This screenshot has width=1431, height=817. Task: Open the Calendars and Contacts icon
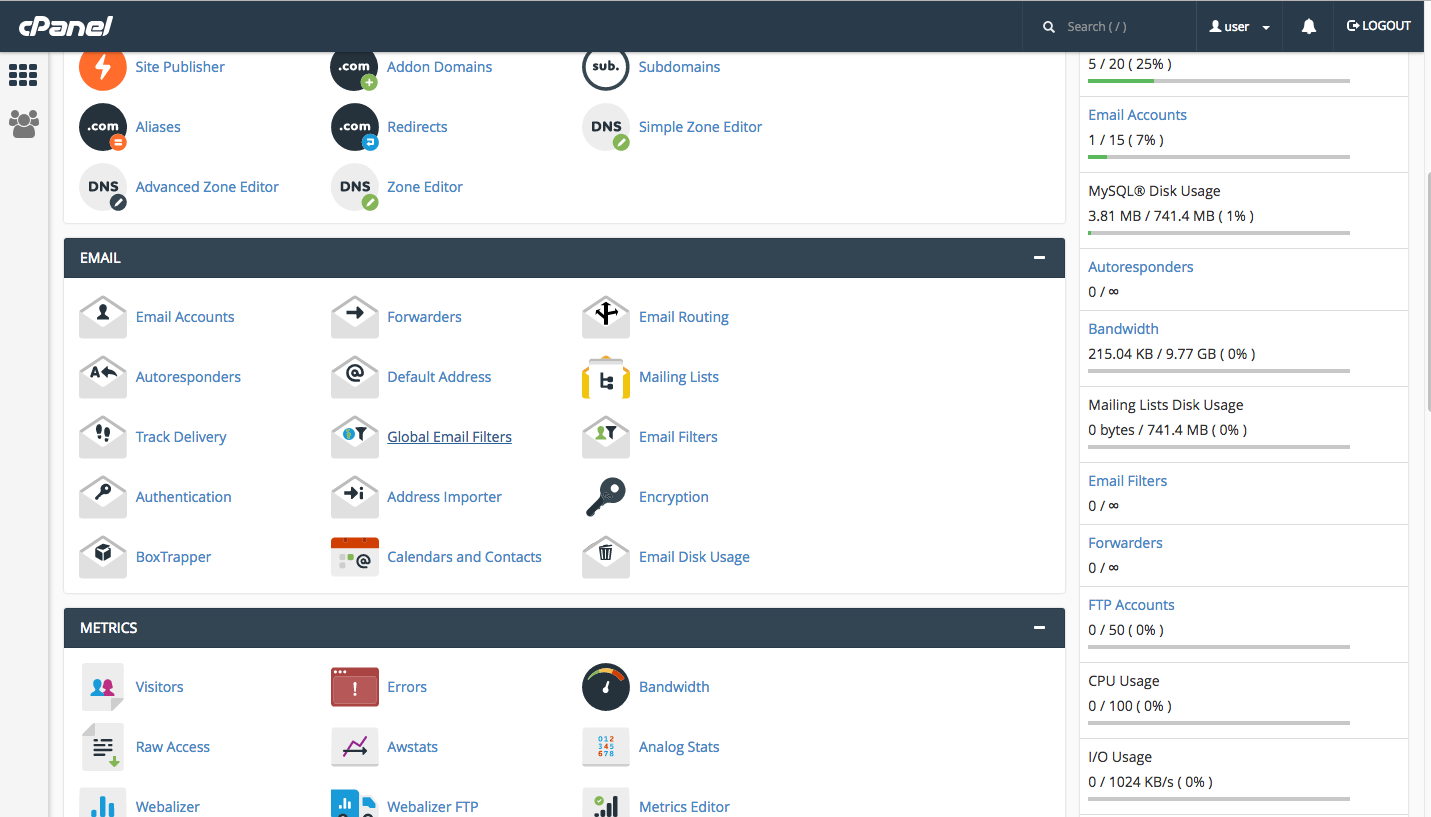point(354,557)
